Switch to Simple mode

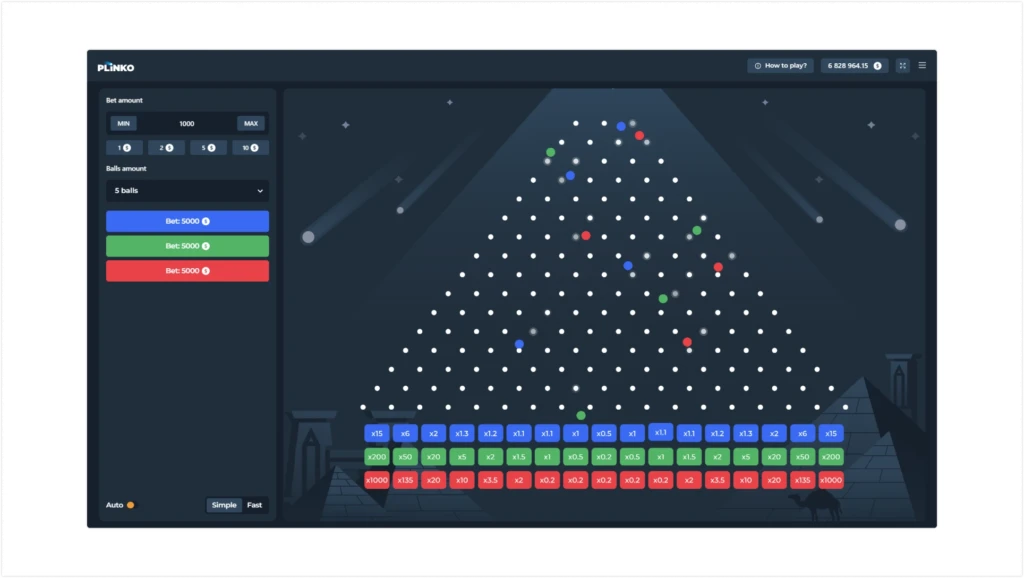click(224, 505)
